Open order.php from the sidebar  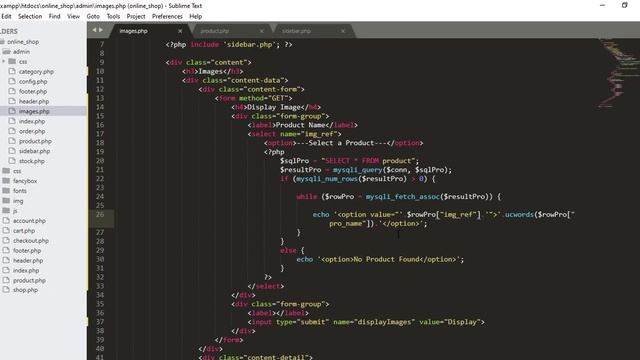coord(32,131)
